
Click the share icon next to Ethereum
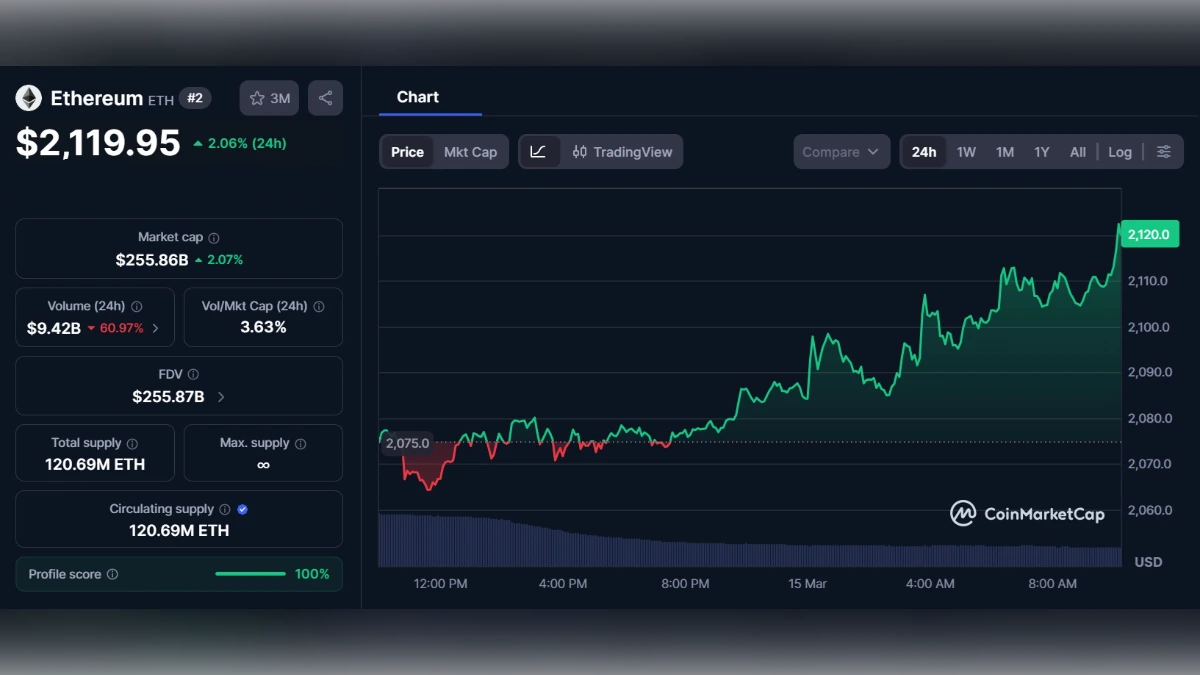click(x=325, y=97)
